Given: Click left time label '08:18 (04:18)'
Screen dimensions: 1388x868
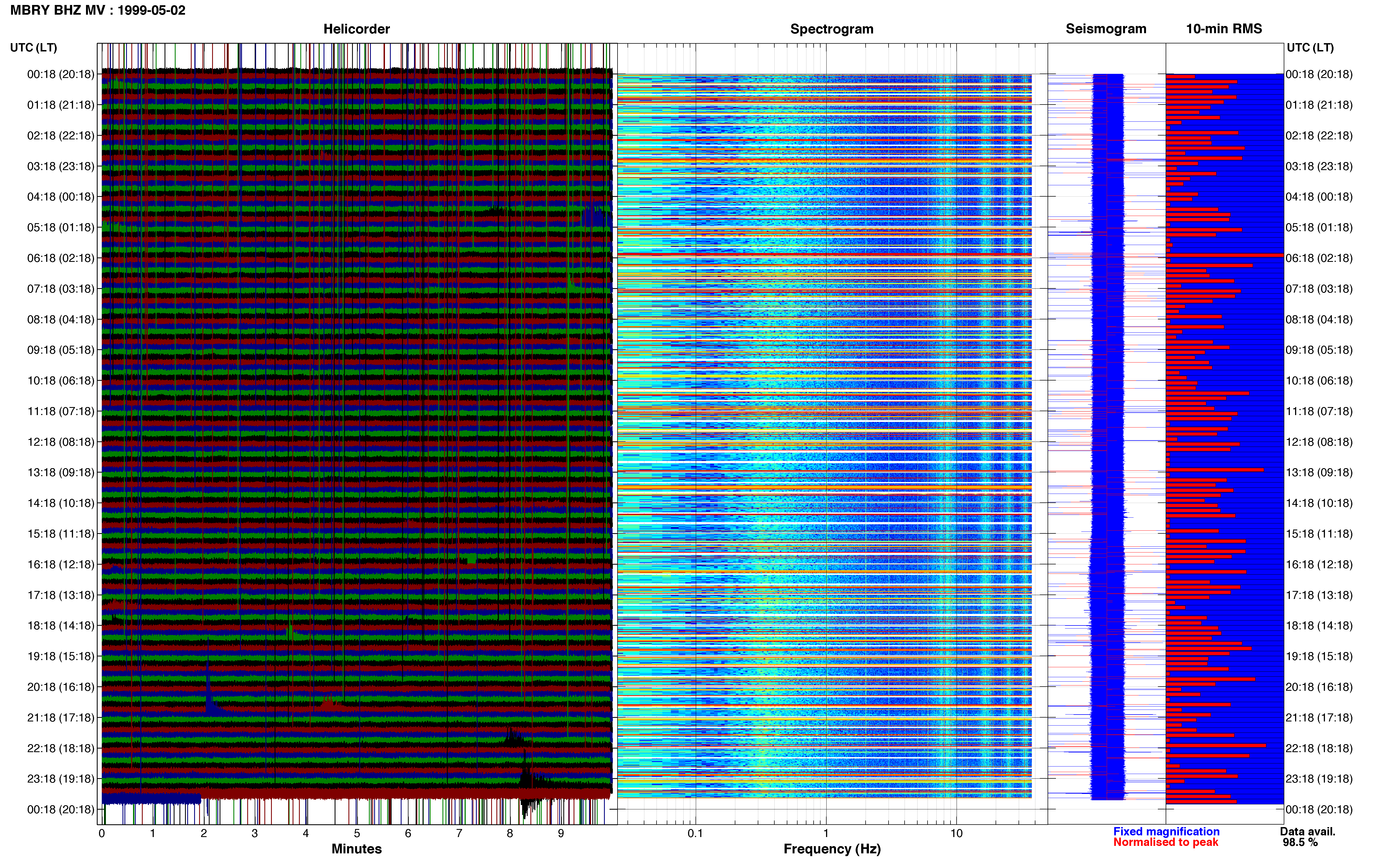Looking at the screenshot, I should tap(61, 319).
